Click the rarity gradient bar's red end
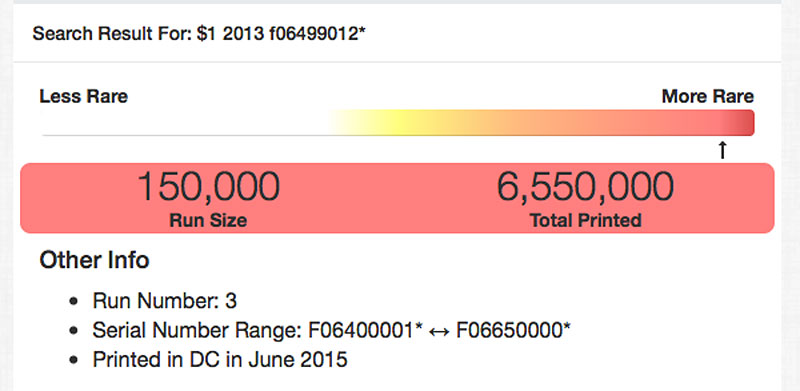This screenshot has width=800, height=391. pos(742,123)
